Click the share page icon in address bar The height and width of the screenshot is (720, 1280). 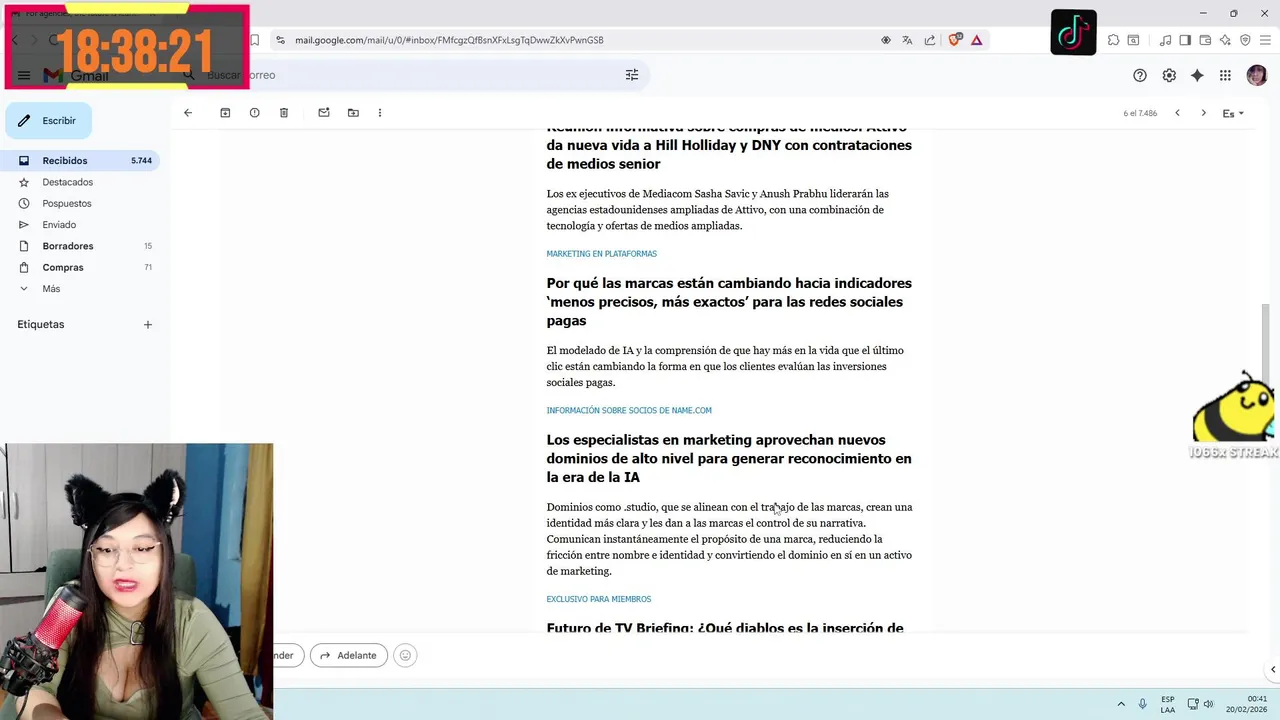(930, 40)
